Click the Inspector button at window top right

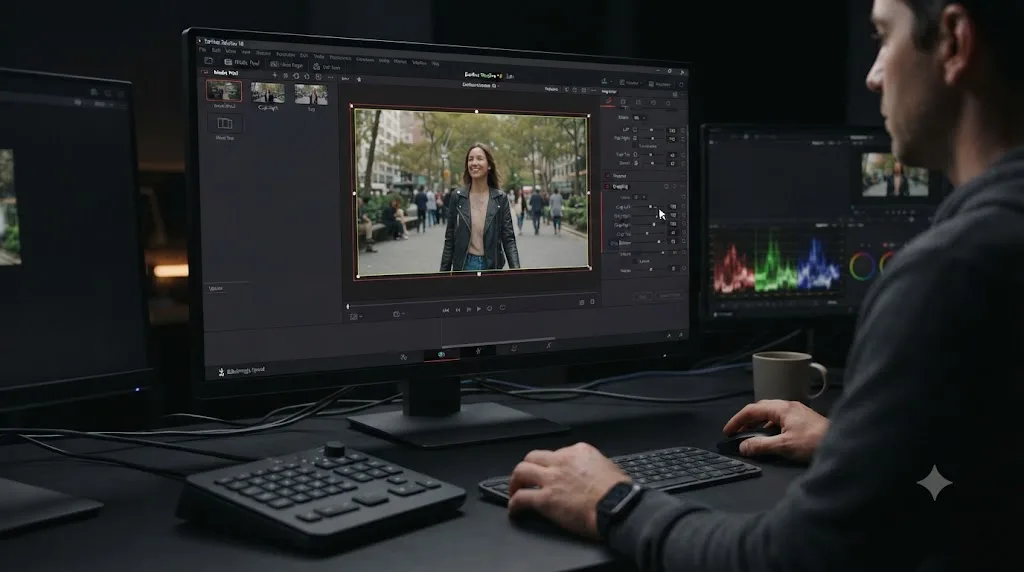659,84
